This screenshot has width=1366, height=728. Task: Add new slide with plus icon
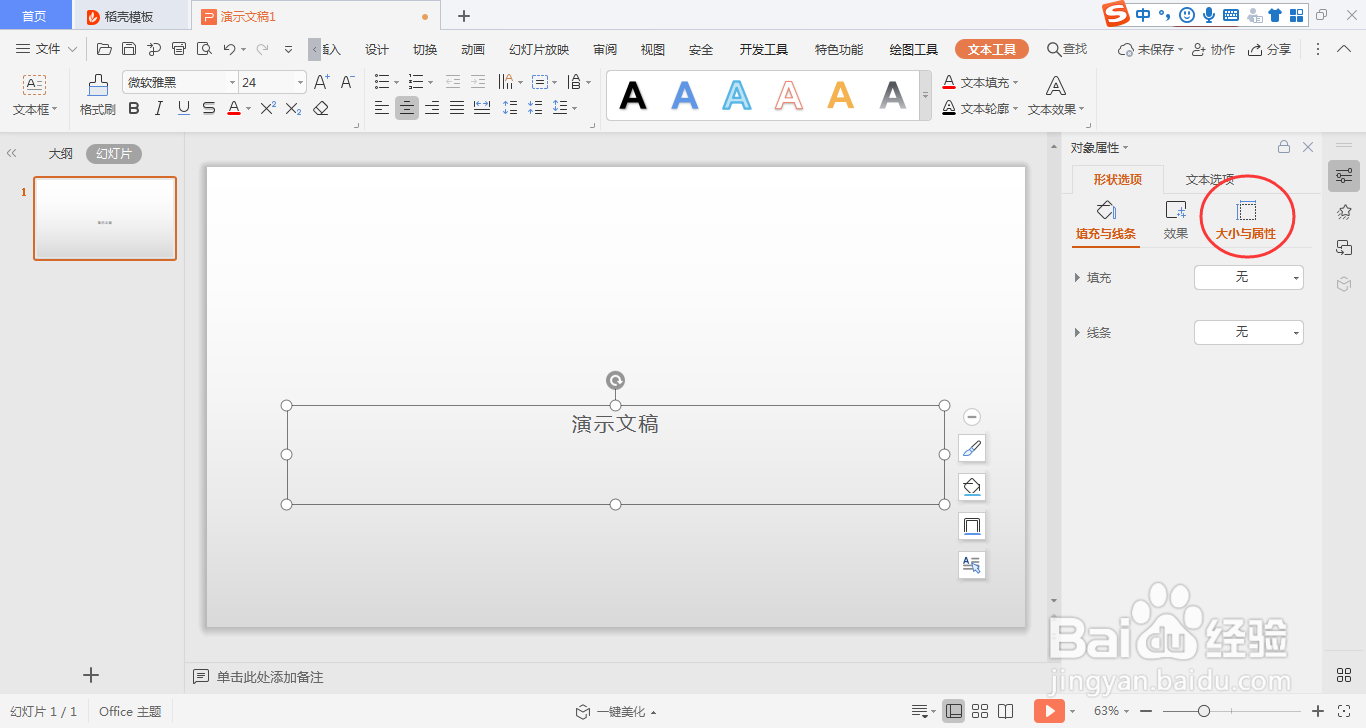(91, 675)
